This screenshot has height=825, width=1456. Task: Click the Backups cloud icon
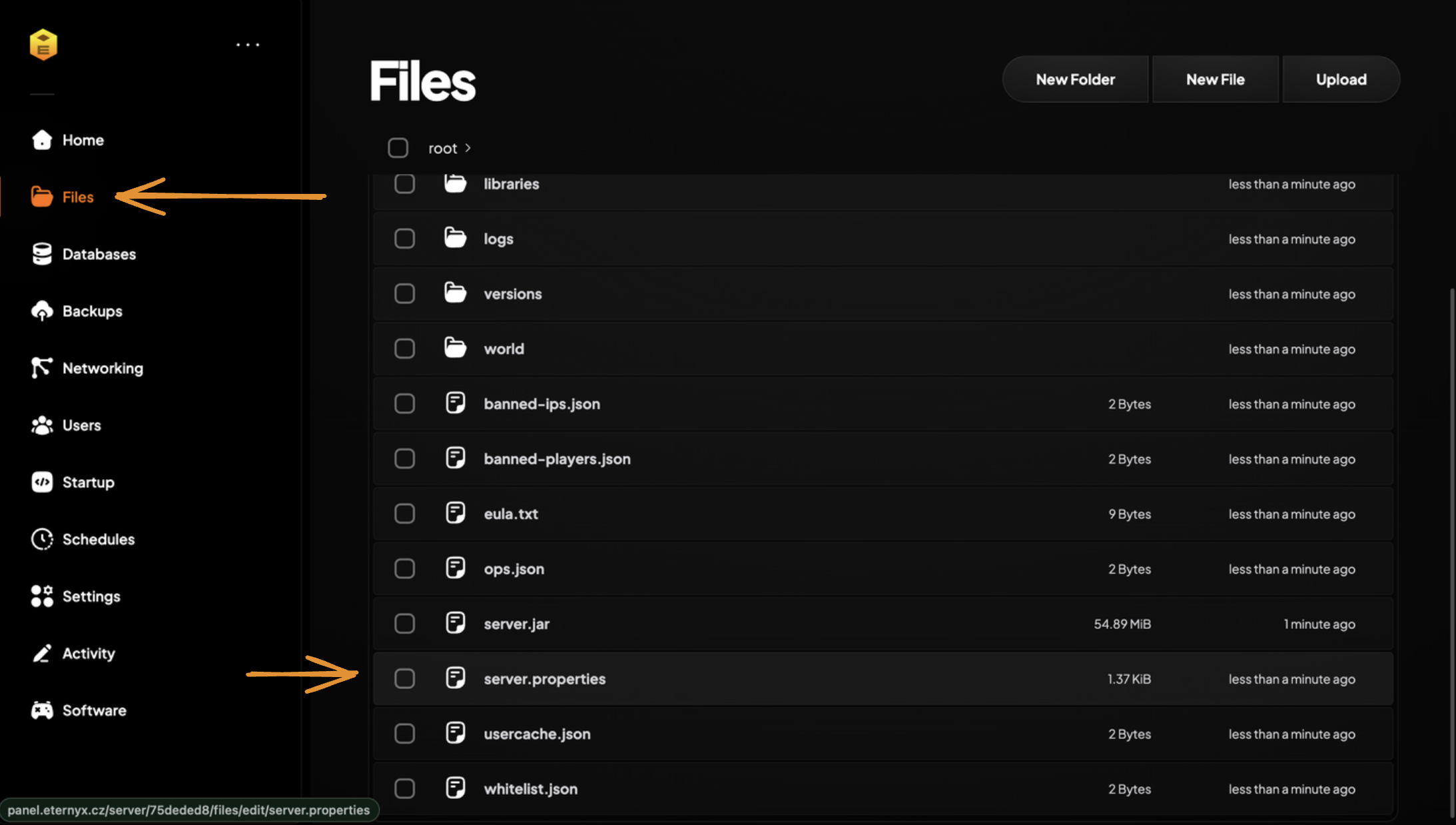(x=42, y=311)
